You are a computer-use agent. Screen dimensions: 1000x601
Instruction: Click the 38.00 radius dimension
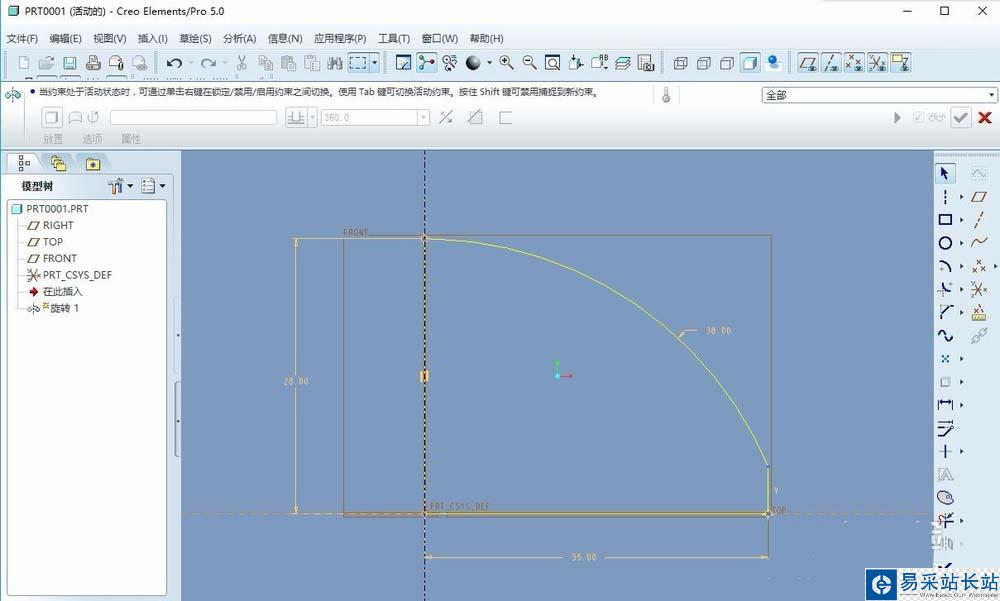718,330
